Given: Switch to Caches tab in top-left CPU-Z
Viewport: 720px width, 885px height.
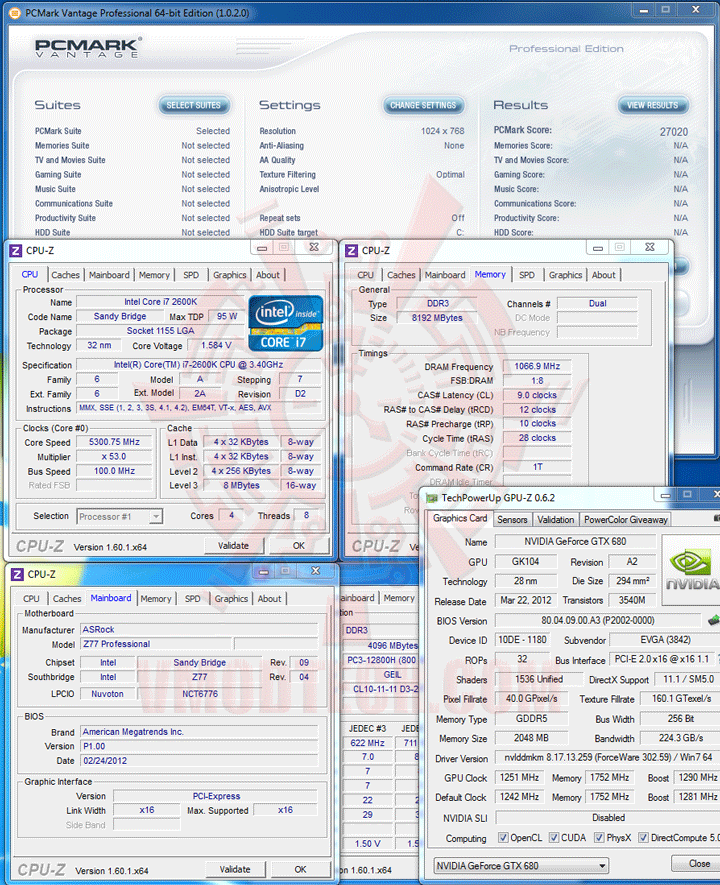Looking at the screenshot, I should [x=65, y=275].
